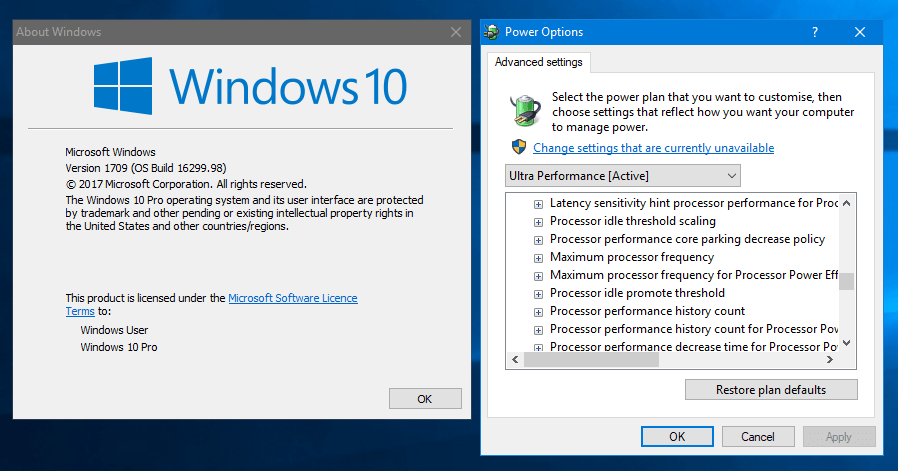The image size is (898, 471).
Task: Expand Processor performance decrease time setting
Action: [x=538, y=347]
